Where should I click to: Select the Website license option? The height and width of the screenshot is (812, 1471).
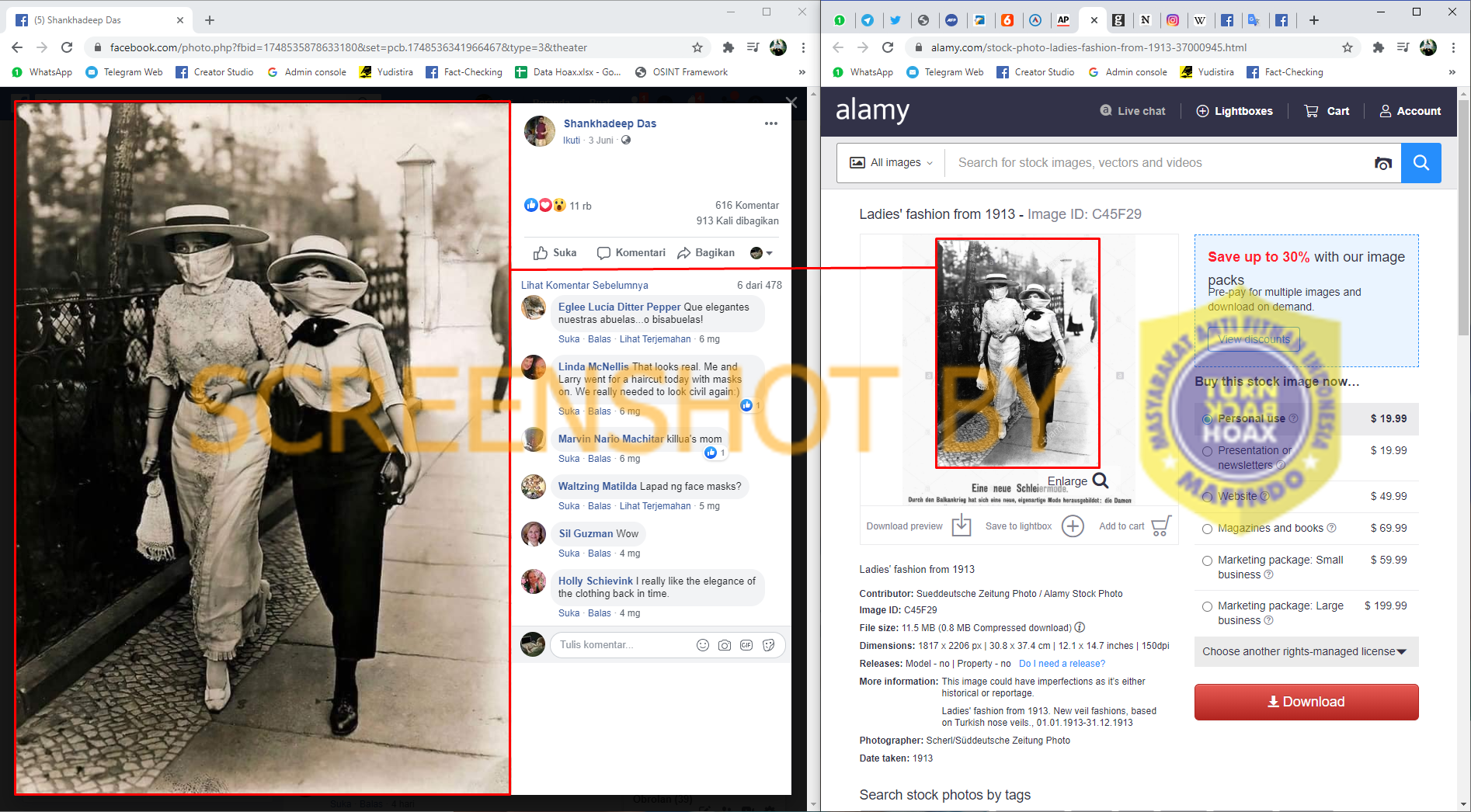click(1207, 497)
